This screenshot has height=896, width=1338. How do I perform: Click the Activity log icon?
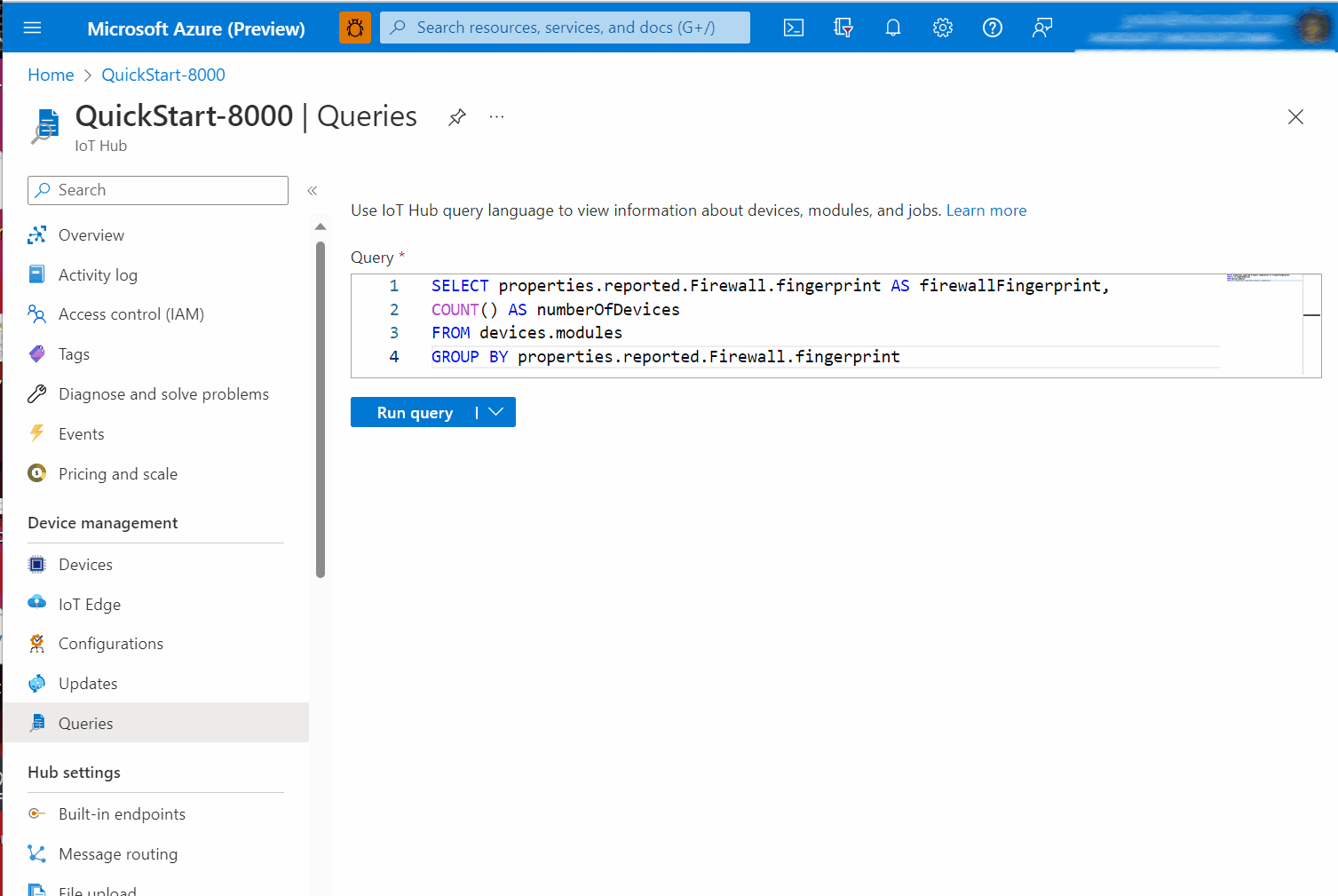(36, 274)
